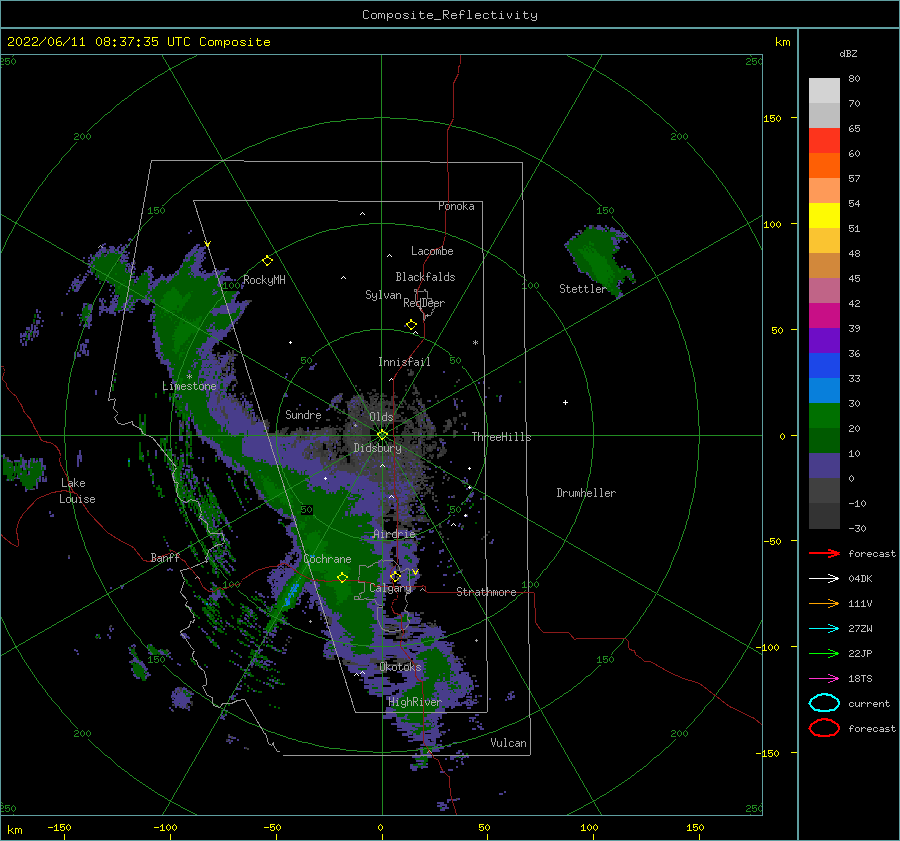Click the 39 dBZ purple color swatch
Viewport: 900px width, 841px height.
coord(824,340)
